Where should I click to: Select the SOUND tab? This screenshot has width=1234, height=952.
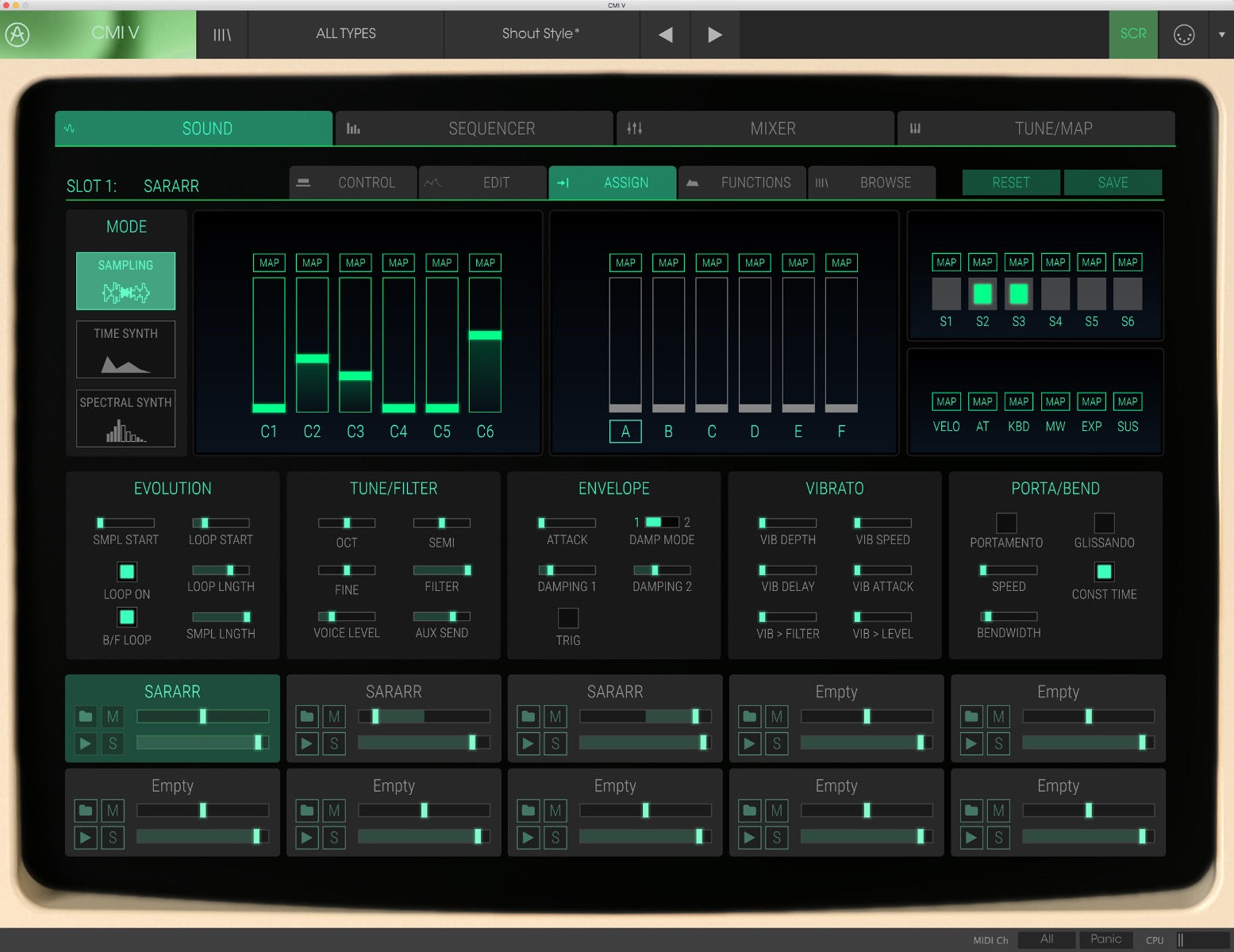(194, 129)
